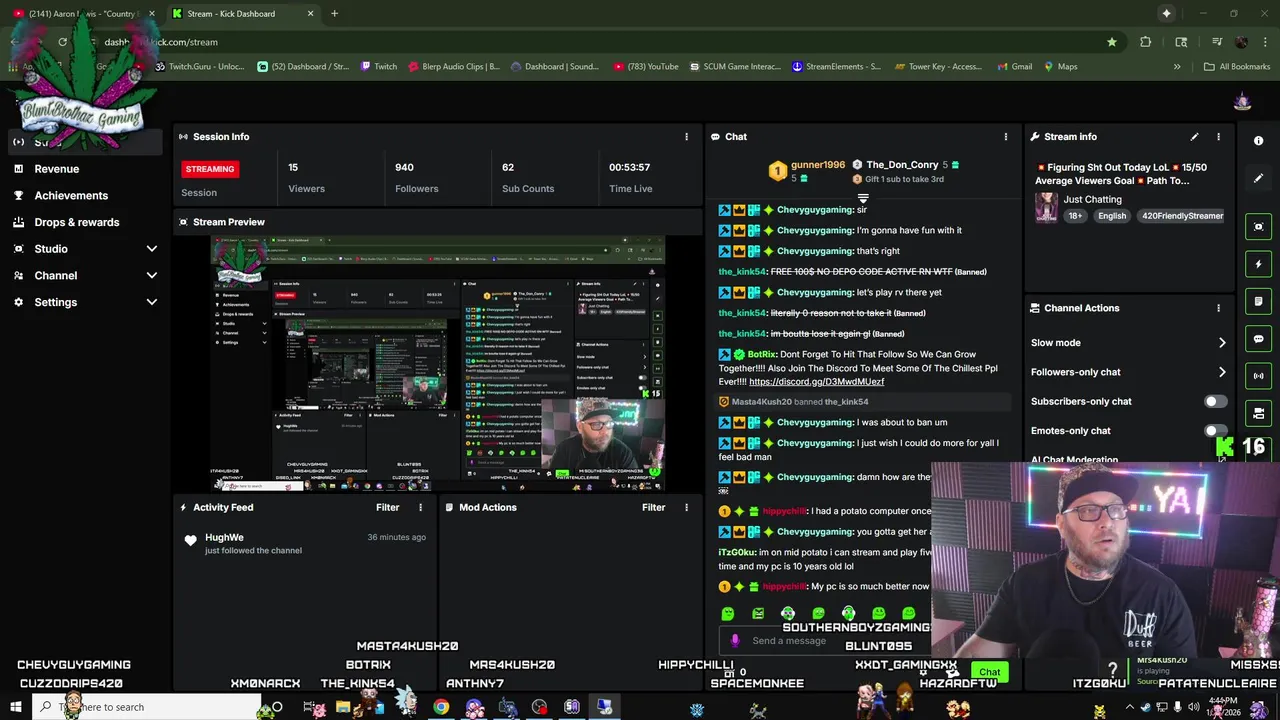Open browser extensions puzzle icon
Viewport: 1280px width, 720px height.
click(1146, 42)
